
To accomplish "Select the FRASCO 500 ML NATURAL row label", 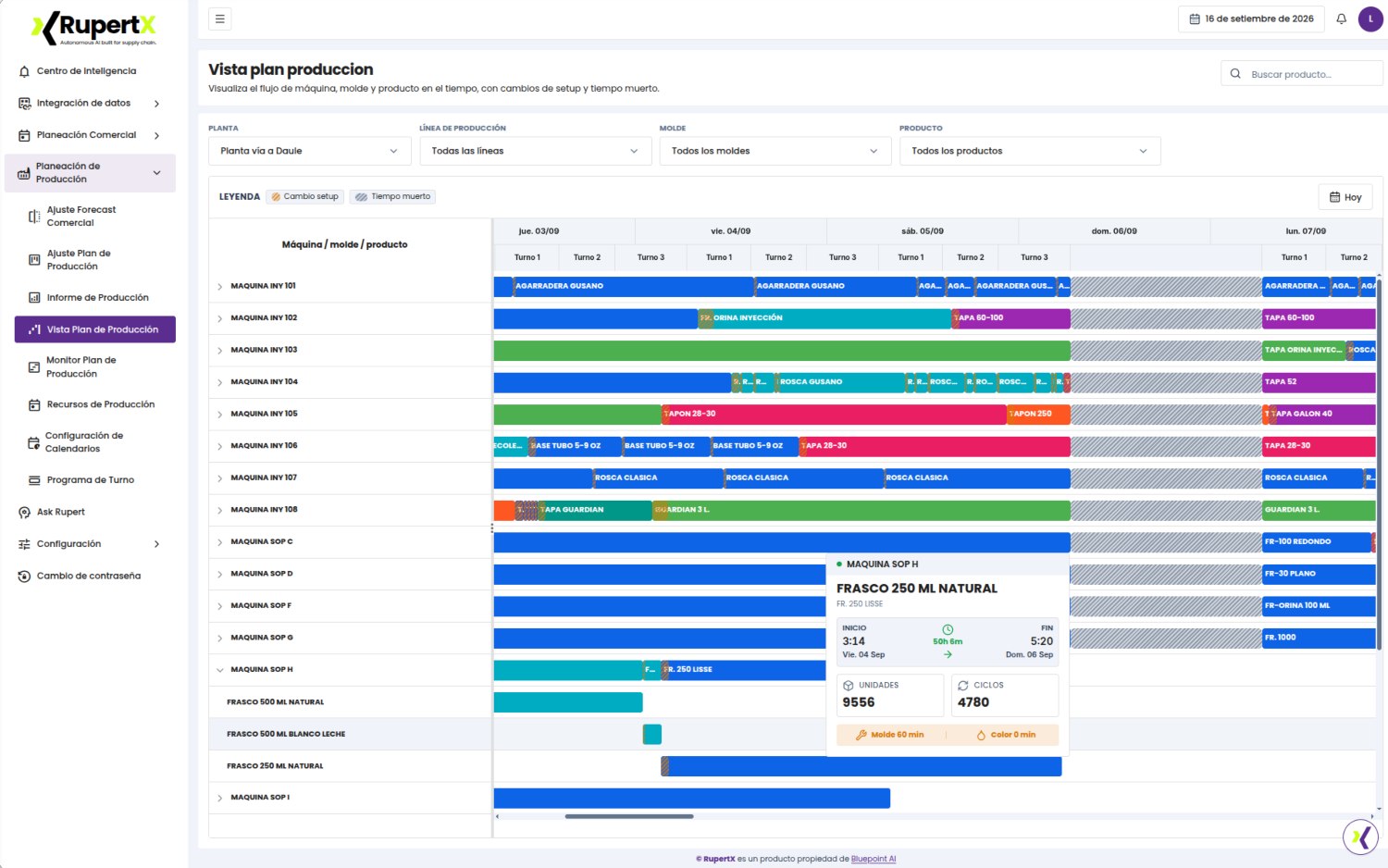I will (x=276, y=702).
